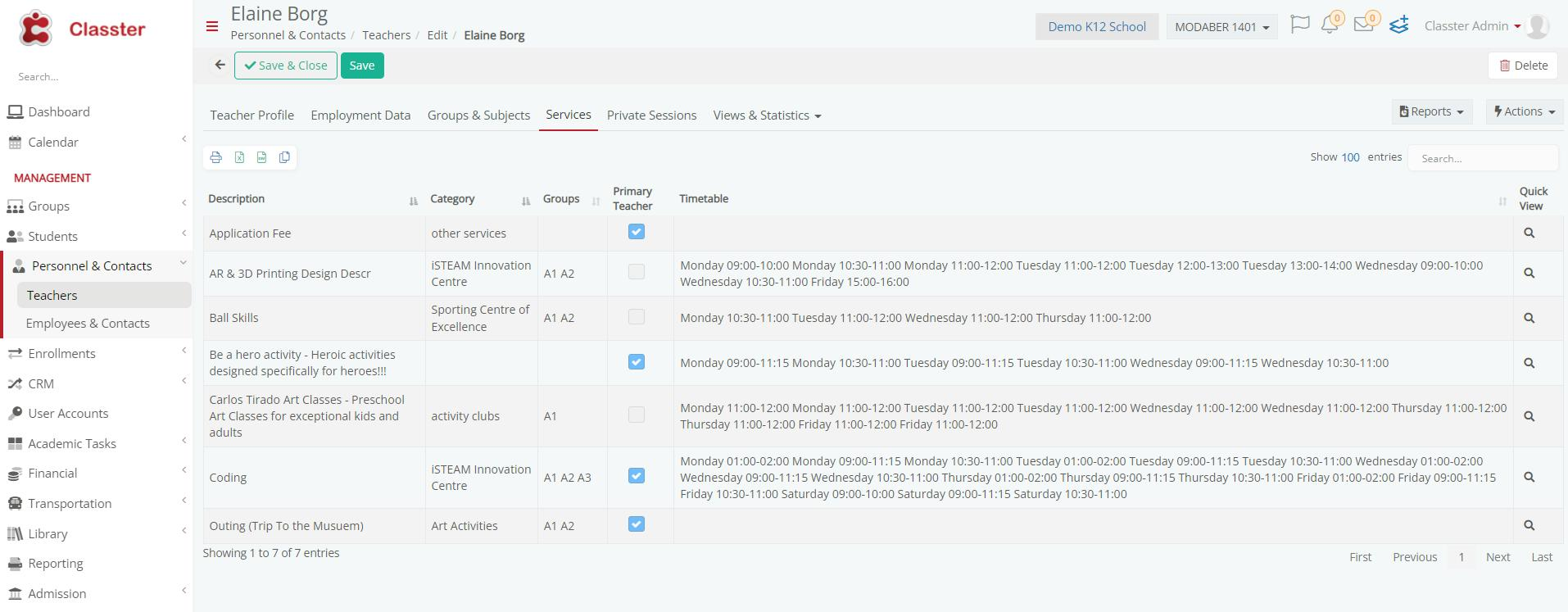Expand the Students sidebar menu
1568x612 pixels.
[97, 237]
